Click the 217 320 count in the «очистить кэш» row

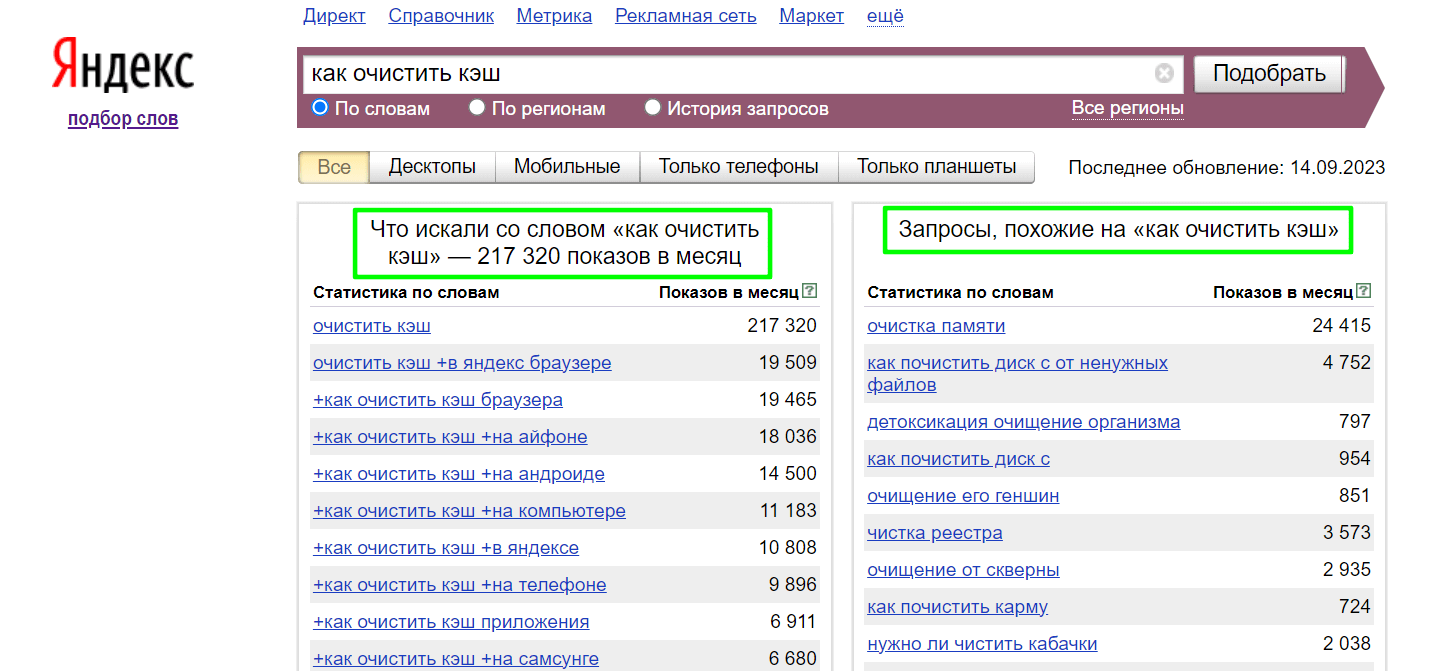click(x=782, y=326)
